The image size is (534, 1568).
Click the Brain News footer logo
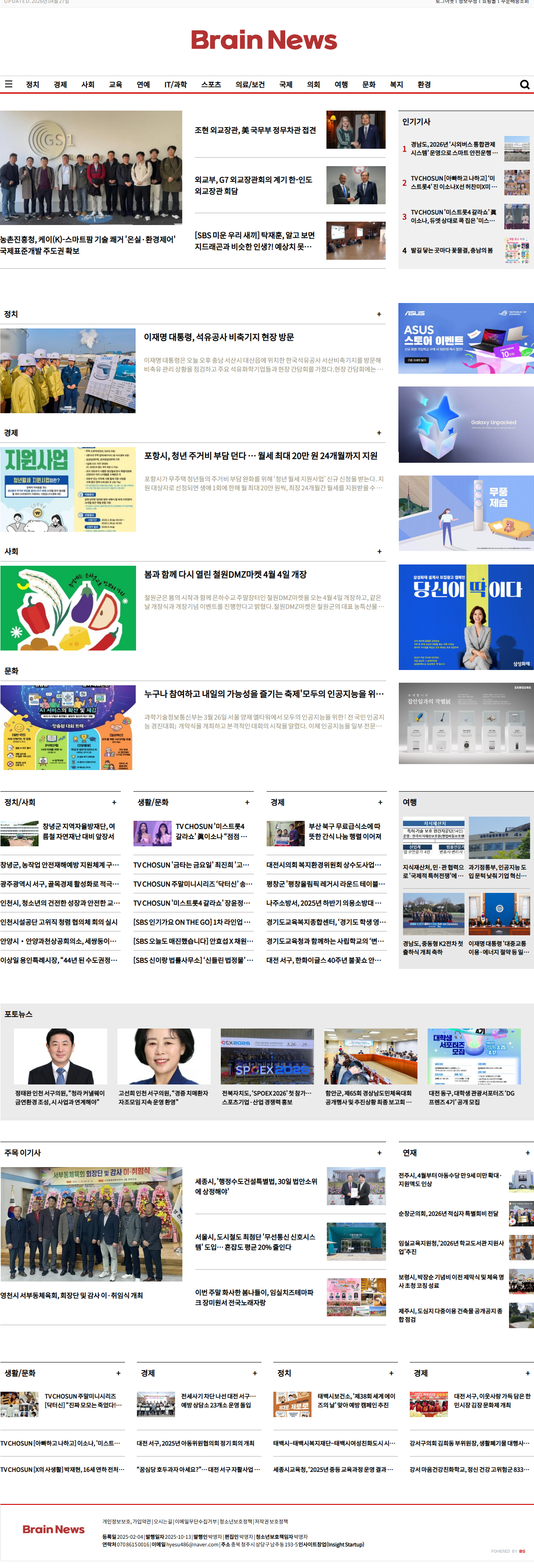[53, 1529]
